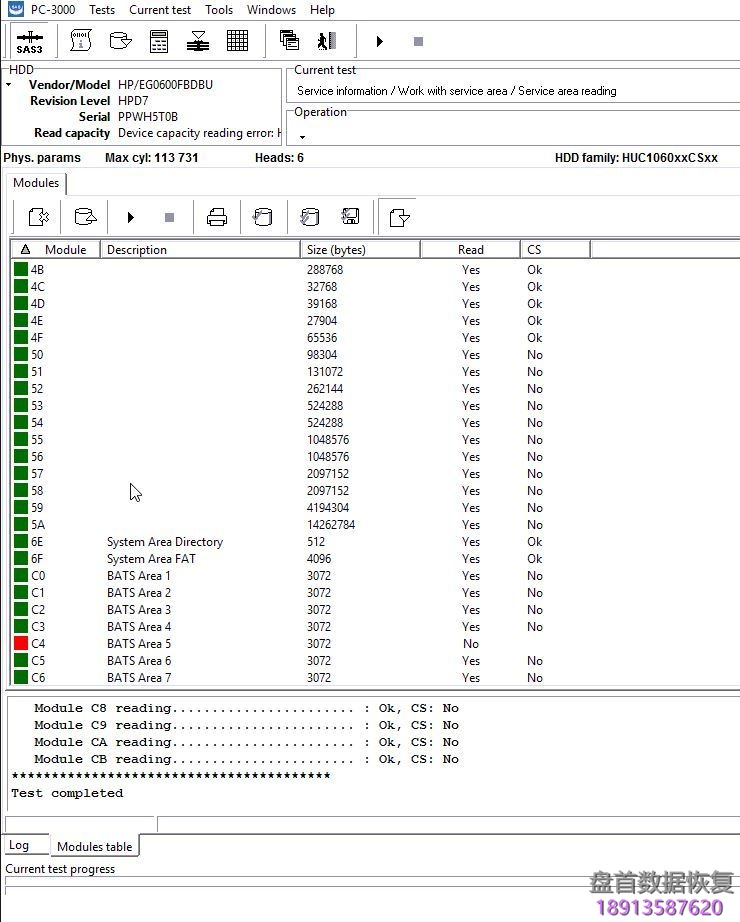Click the HDD family HUC1060xxCSxx label
Viewport: 740px width, 922px height.
tap(636, 158)
